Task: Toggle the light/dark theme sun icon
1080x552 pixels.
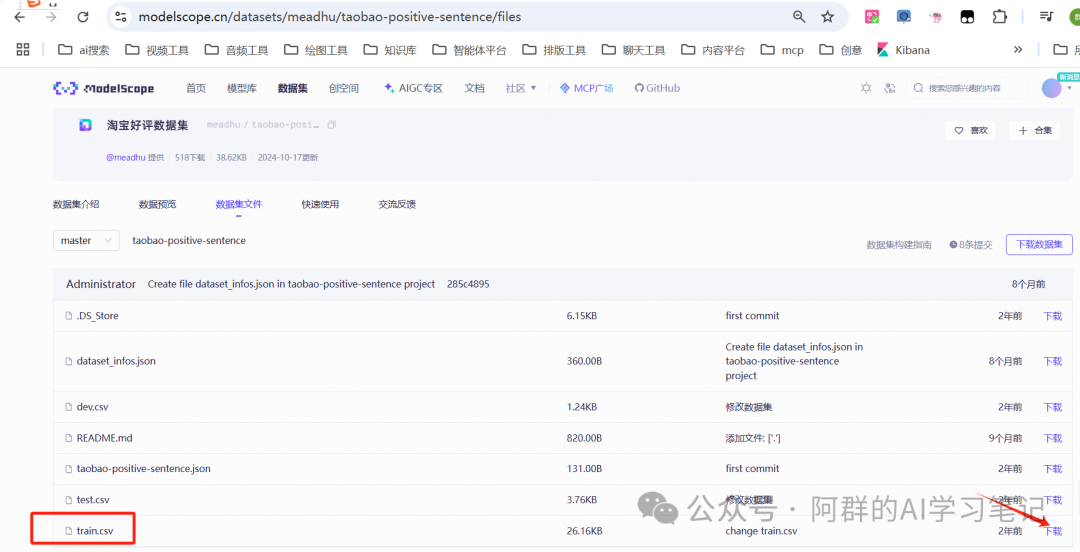Action: coord(866,88)
